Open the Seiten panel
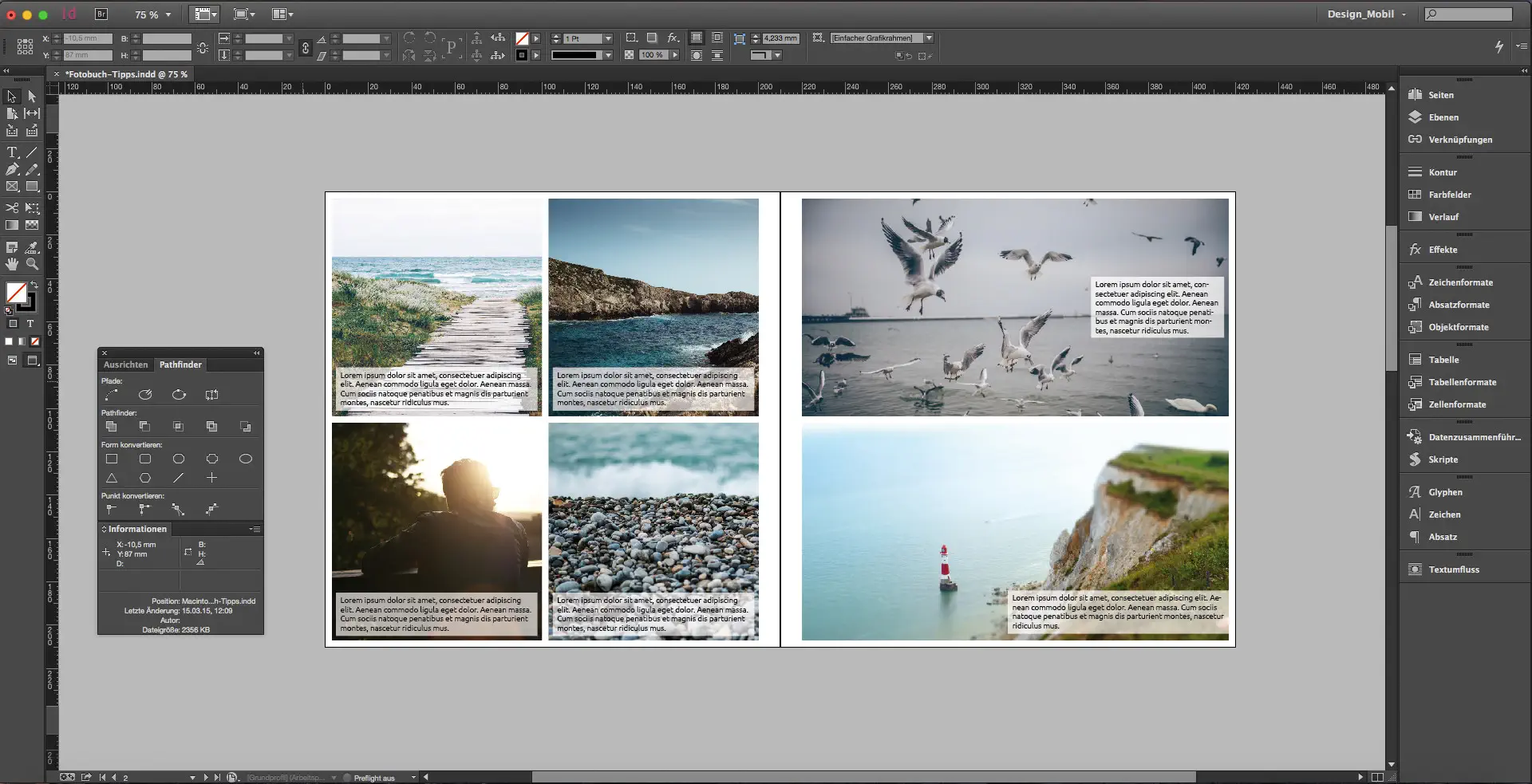 point(1440,94)
